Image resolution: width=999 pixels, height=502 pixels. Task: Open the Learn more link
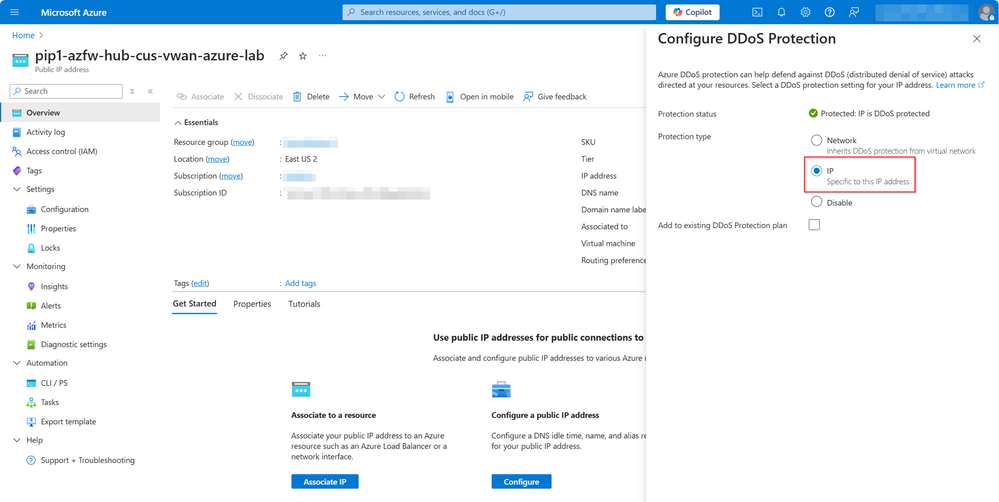pyautogui.click(x=960, y=85)
